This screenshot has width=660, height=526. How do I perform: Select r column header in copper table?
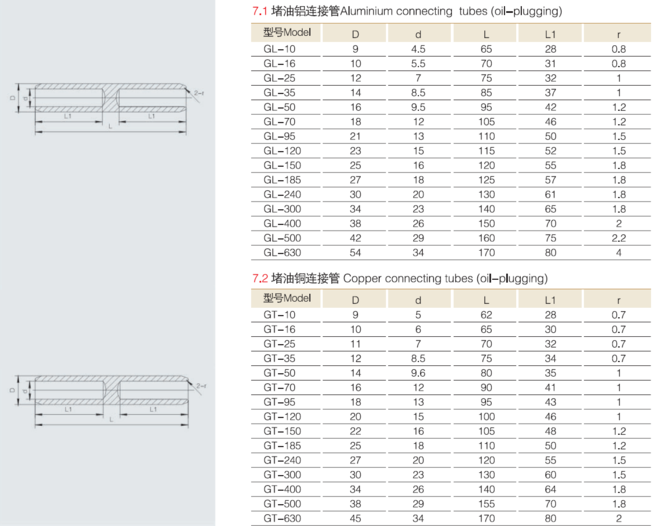click(x=619, y=299)
